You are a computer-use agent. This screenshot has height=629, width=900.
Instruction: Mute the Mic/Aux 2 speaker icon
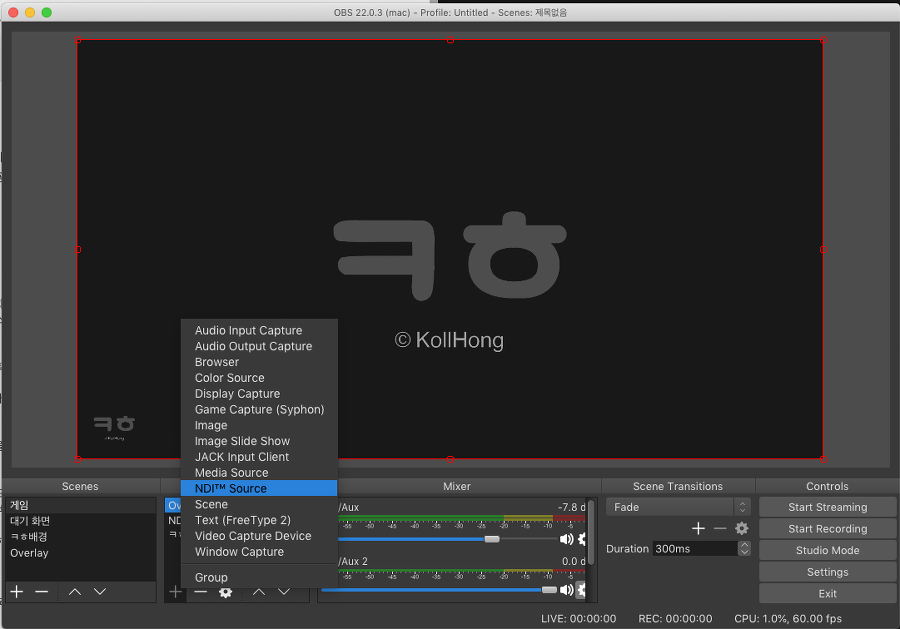[x=566, y=590]
